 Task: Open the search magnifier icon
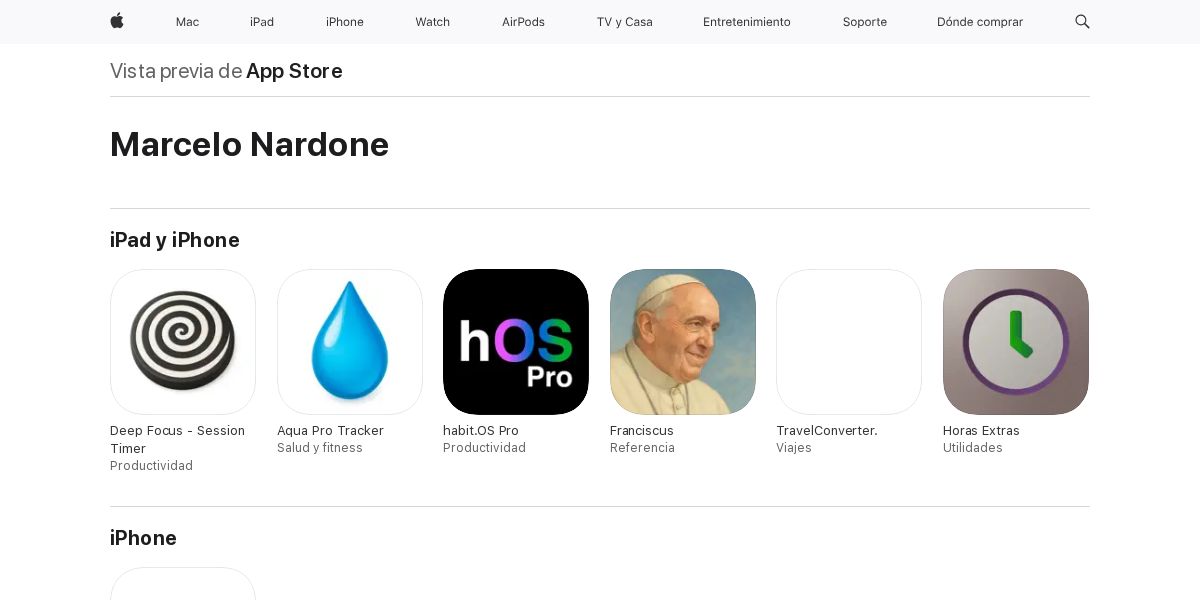point(1082,21)
